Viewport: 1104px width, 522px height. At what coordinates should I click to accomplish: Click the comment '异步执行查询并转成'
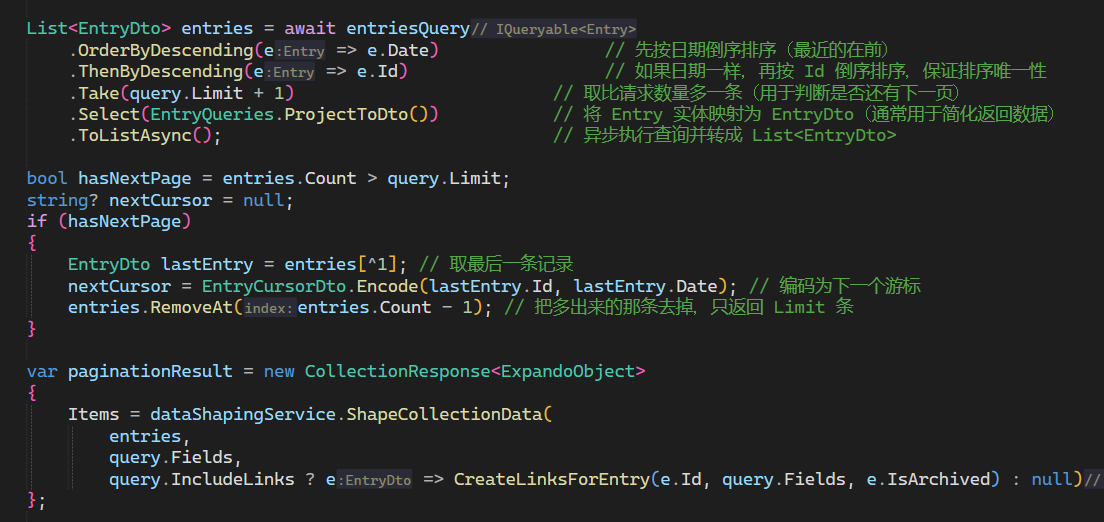click(x=663, y=135)
